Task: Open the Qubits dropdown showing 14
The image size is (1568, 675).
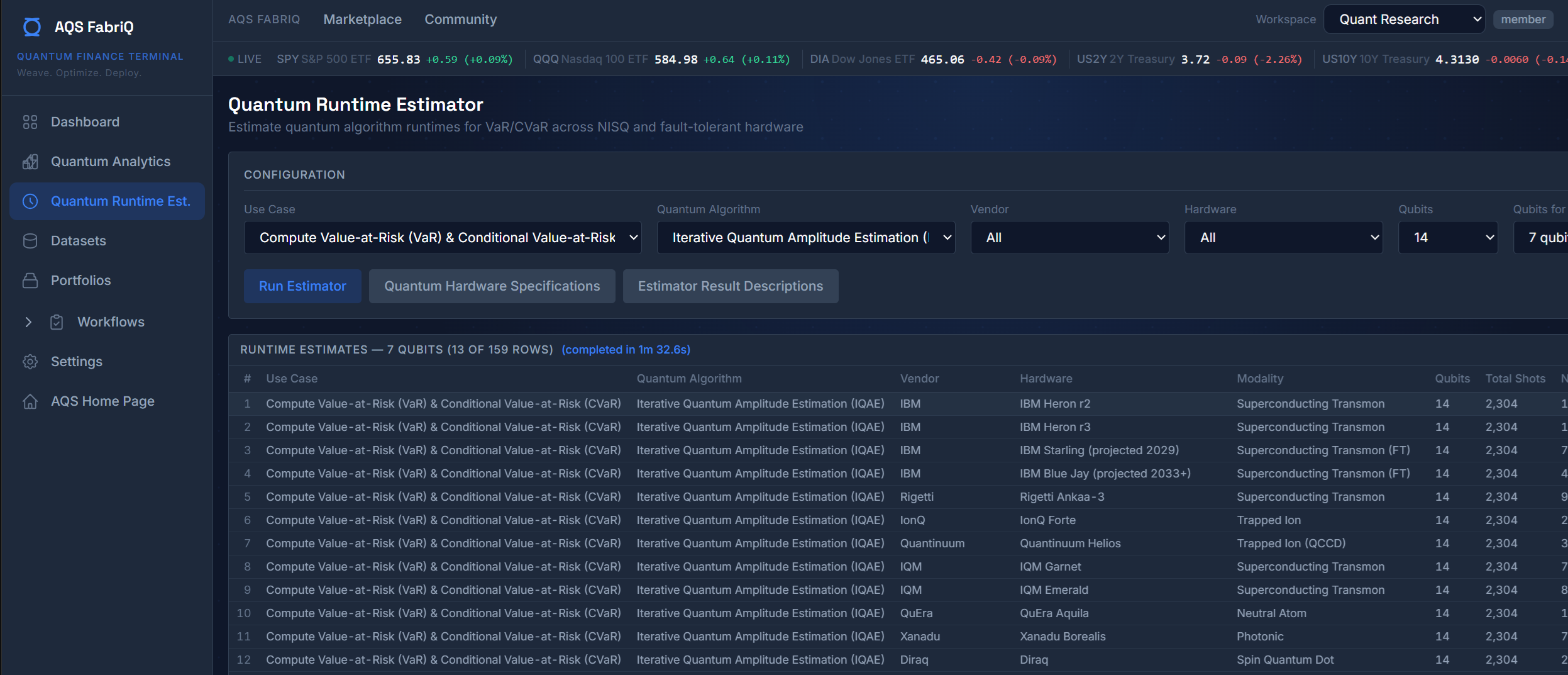Action: (1448, 237)
